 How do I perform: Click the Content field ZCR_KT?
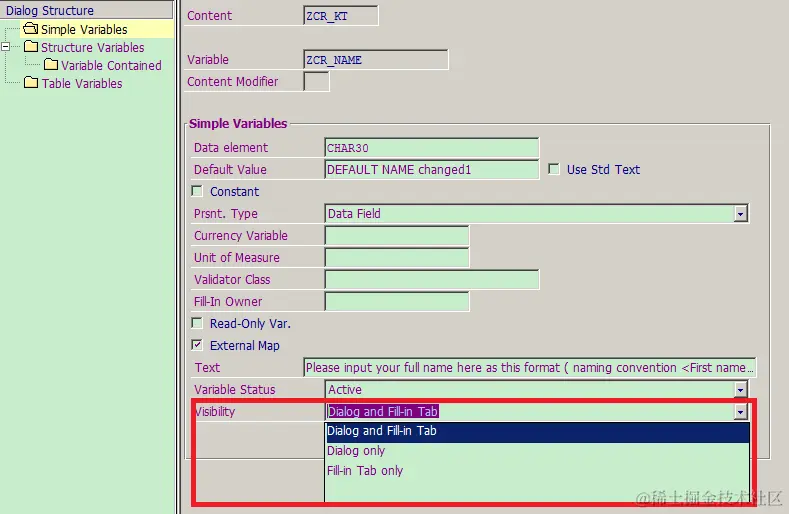341,16
